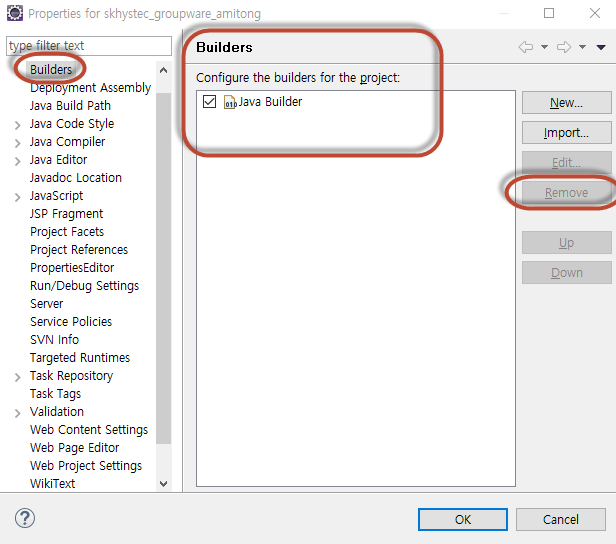
Task: Select Project Facets in the tree
Action: tap(67, 232)
